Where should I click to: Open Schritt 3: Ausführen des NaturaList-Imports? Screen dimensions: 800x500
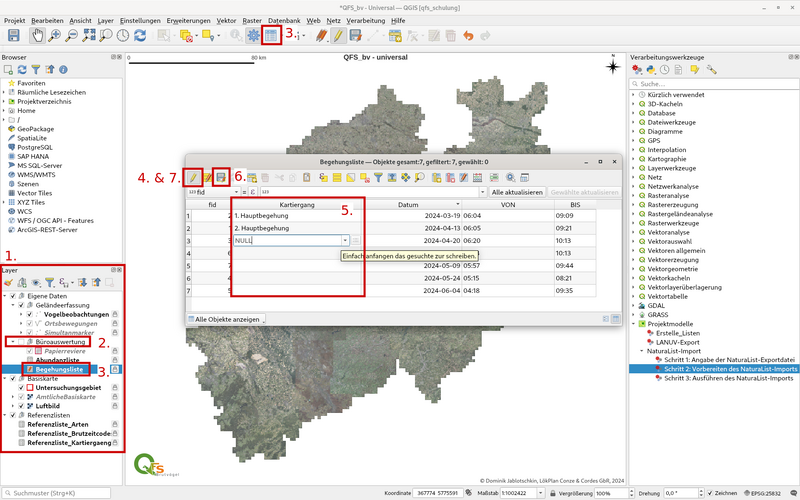pyautogui.click(x=729, y=378)
